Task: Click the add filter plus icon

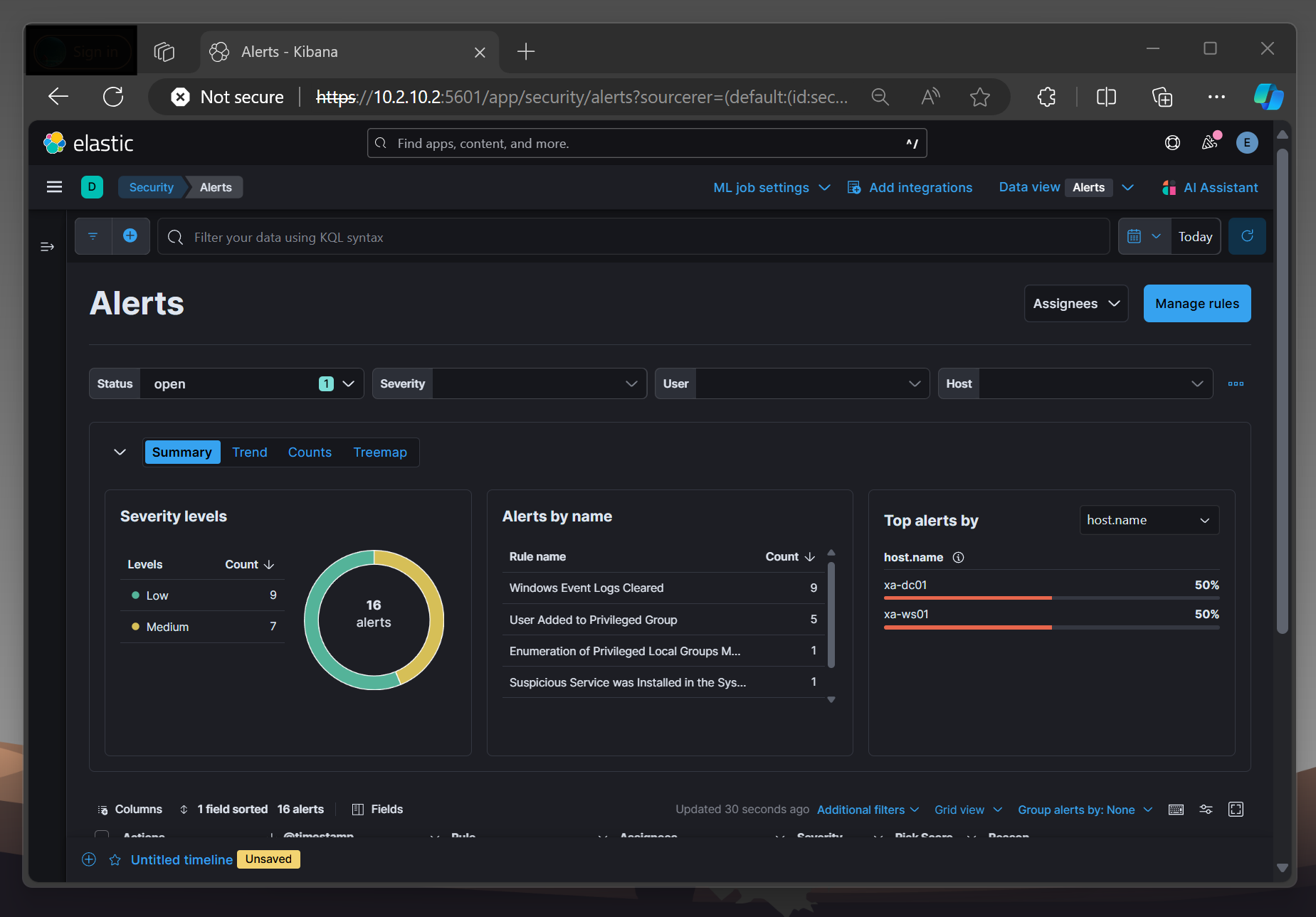Action: pos(130,236)
